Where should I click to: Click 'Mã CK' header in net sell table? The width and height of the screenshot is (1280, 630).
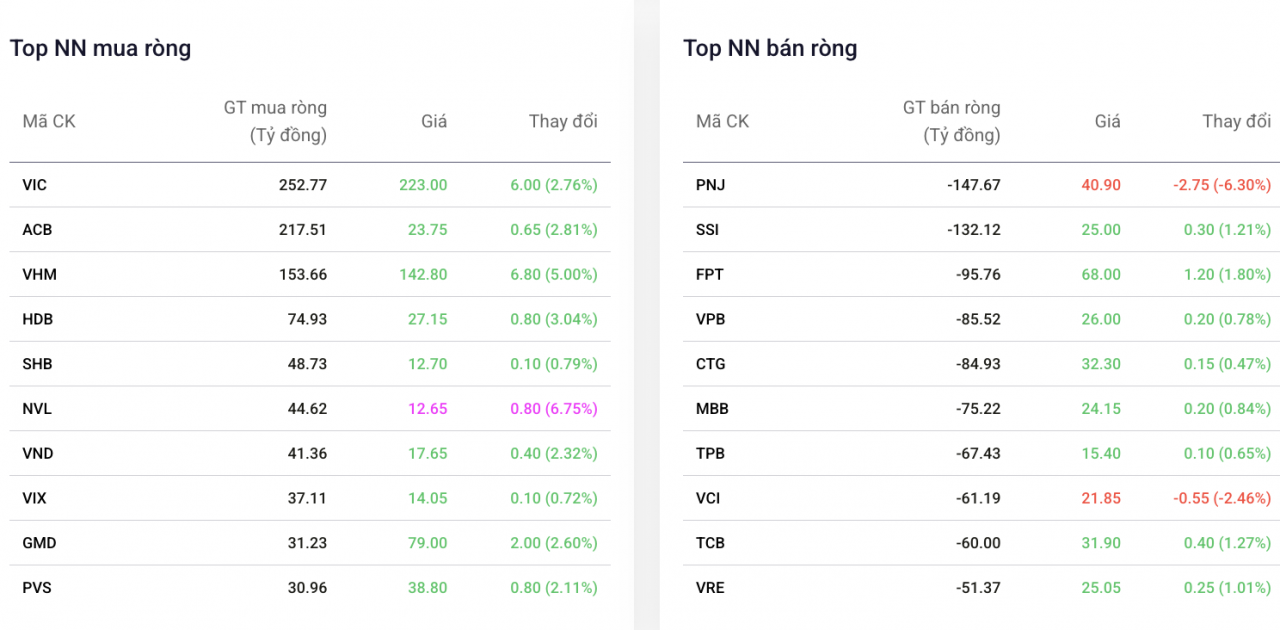click(x=722, y=121)
